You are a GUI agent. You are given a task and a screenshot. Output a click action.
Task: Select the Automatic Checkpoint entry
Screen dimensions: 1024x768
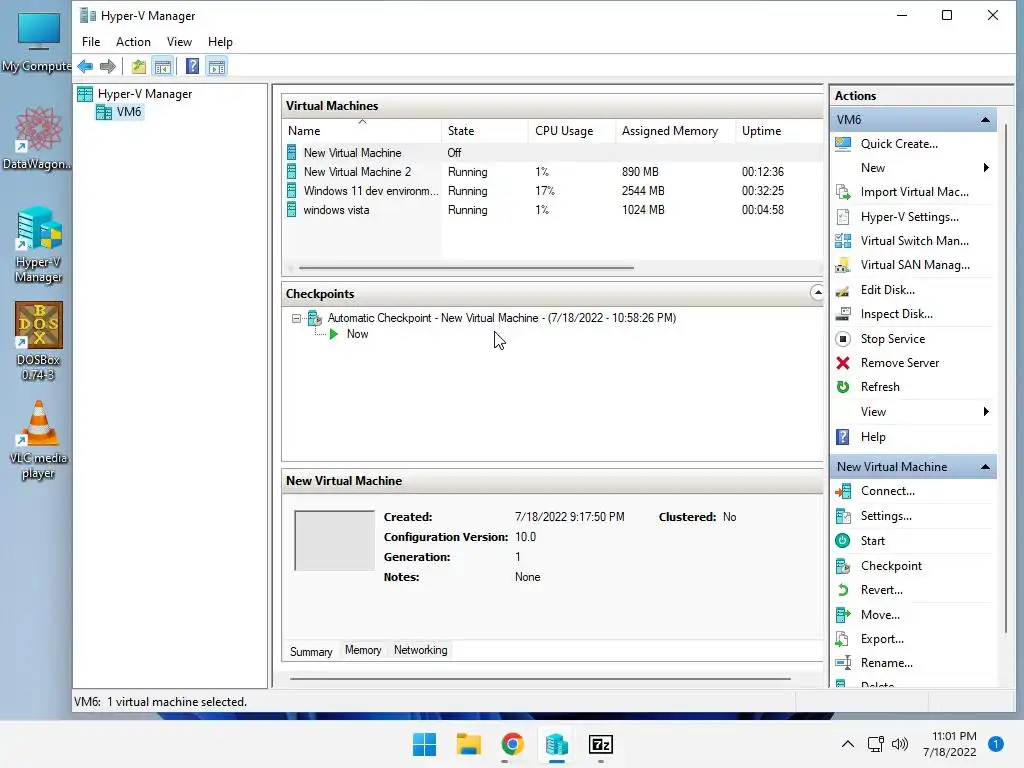502,318
